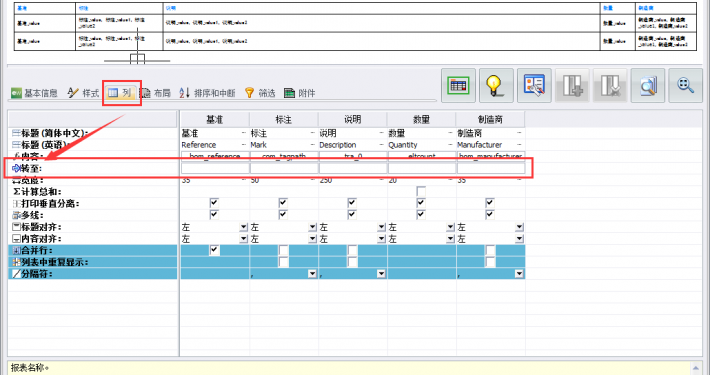Select the 制造商 column header
The image size is (710, 375).
[490, 120]
